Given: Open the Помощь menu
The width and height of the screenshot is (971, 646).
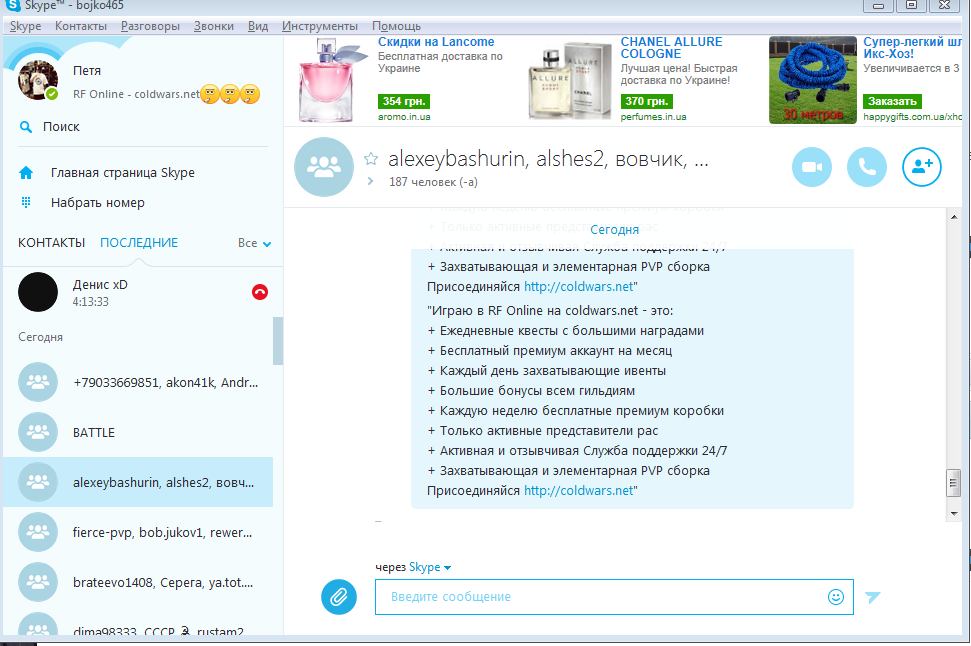Looking at the screenshot, I should [396, 26].
